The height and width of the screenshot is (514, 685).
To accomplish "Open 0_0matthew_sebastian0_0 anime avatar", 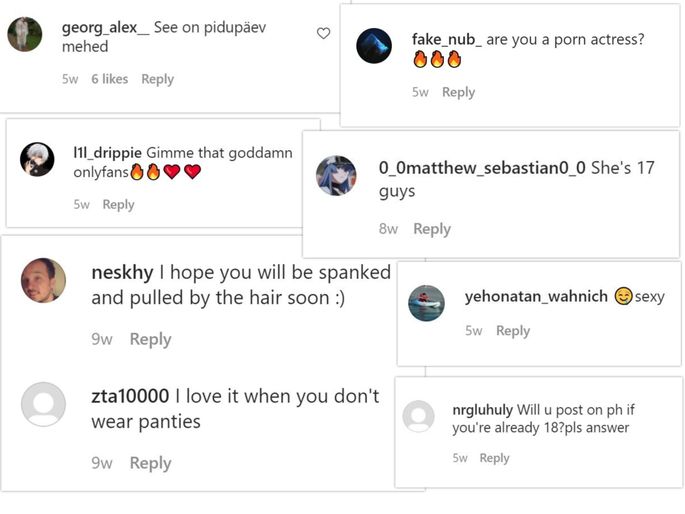I will [x=336, y=176].
